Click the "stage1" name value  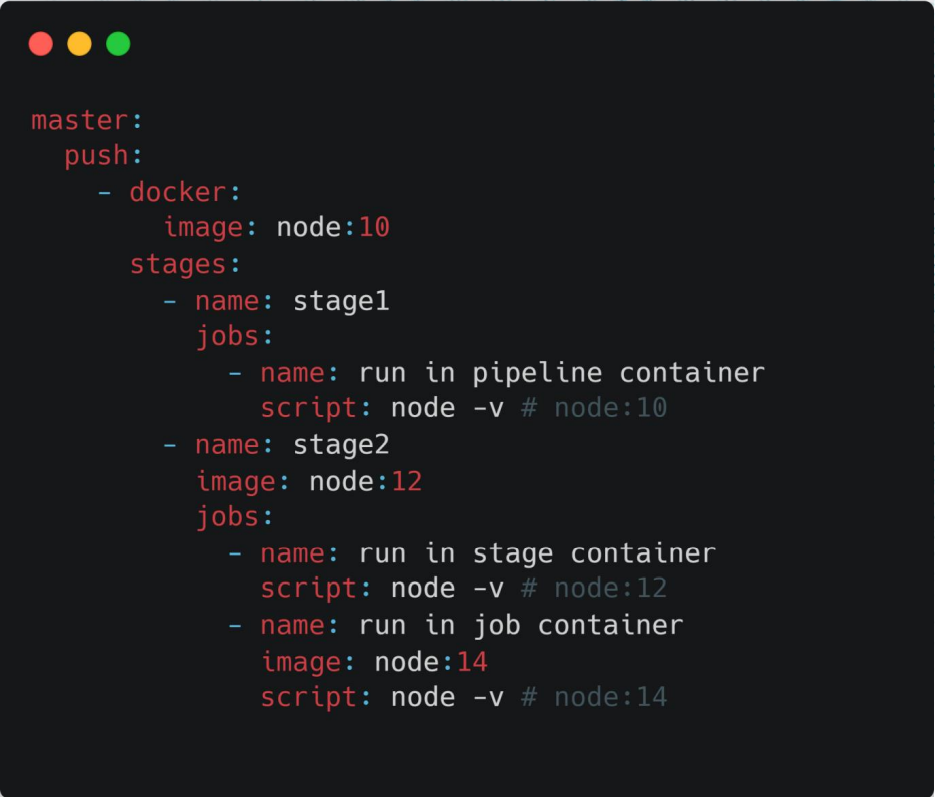(x=341, y=301)
